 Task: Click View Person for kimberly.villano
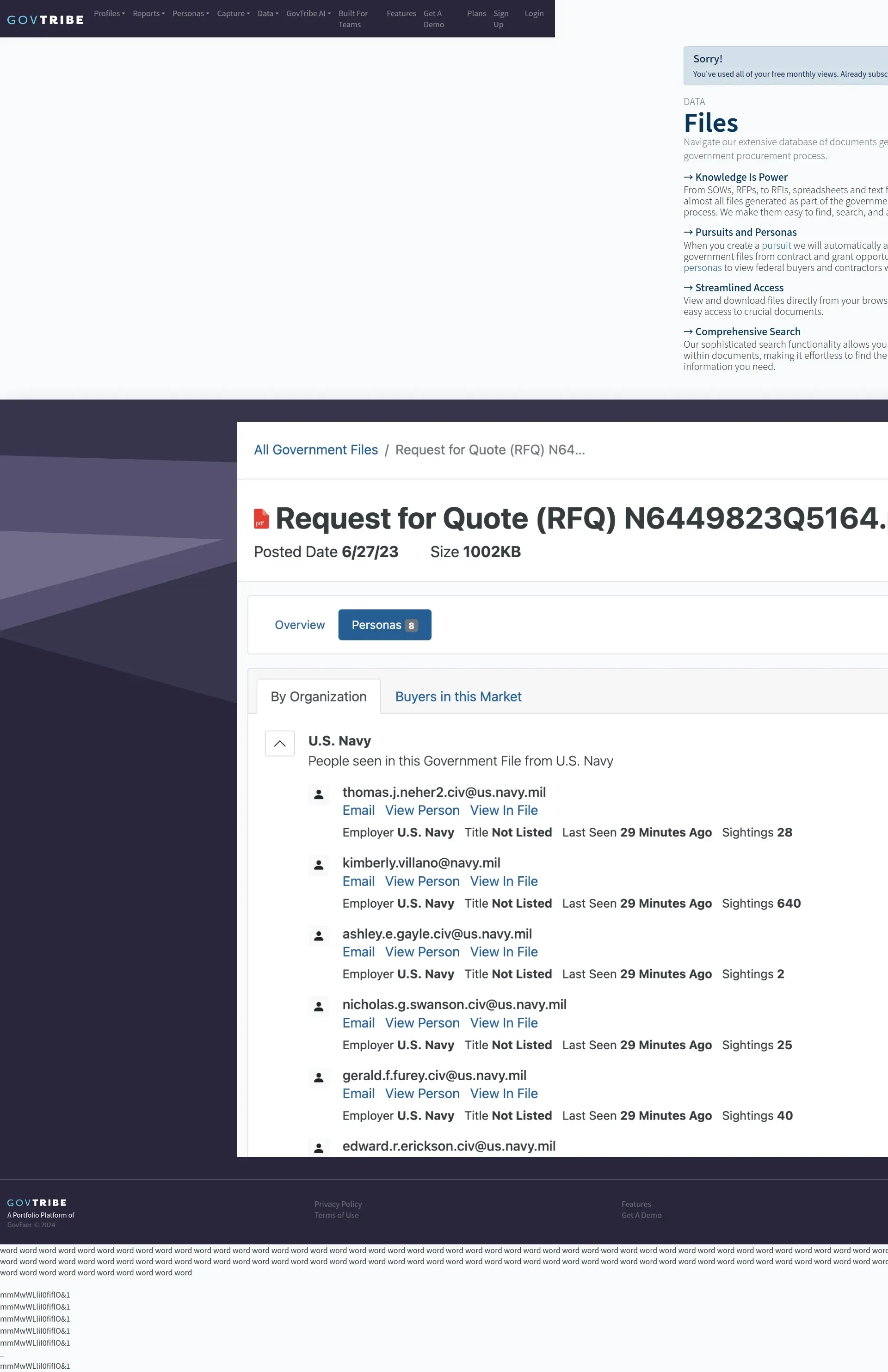[422, 881]
